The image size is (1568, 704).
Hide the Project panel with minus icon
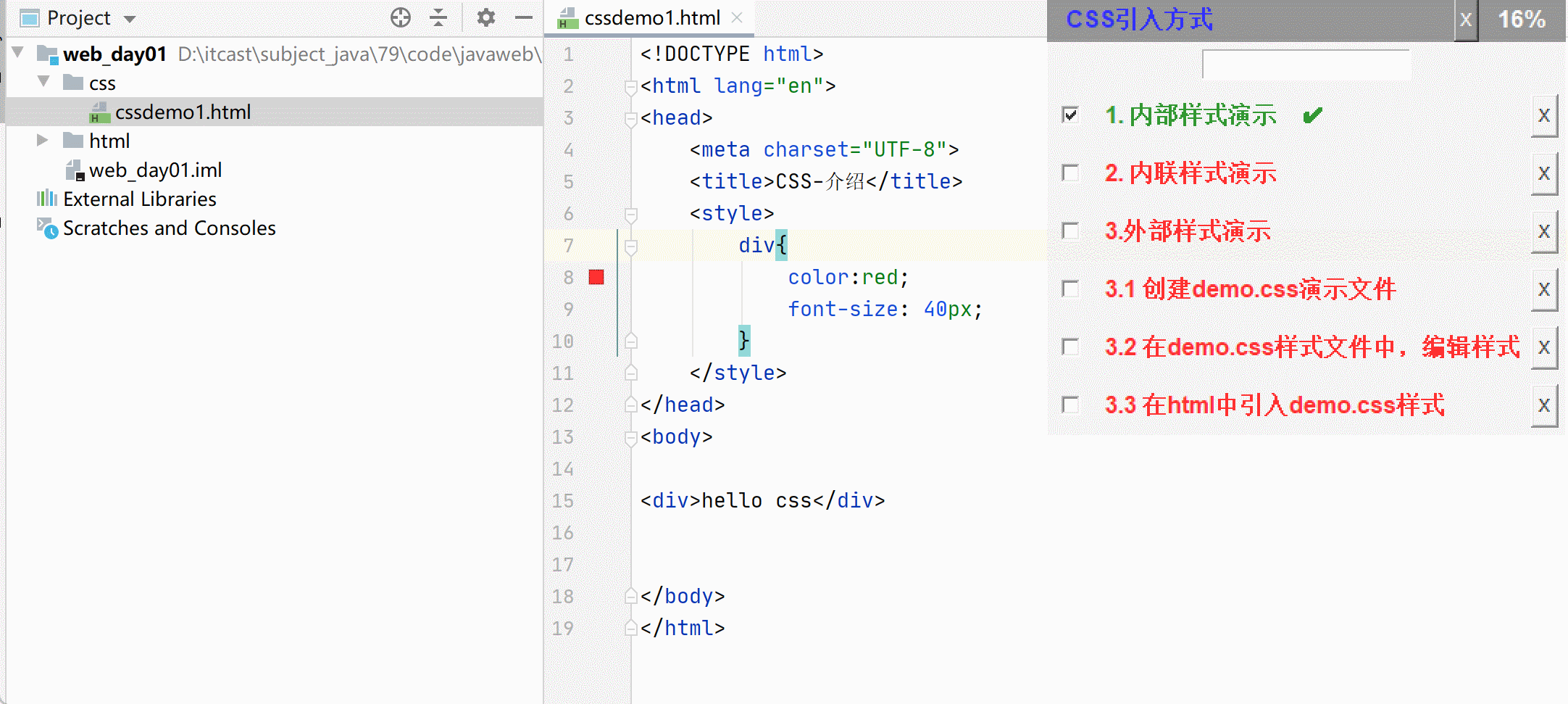tap(524, 17)
